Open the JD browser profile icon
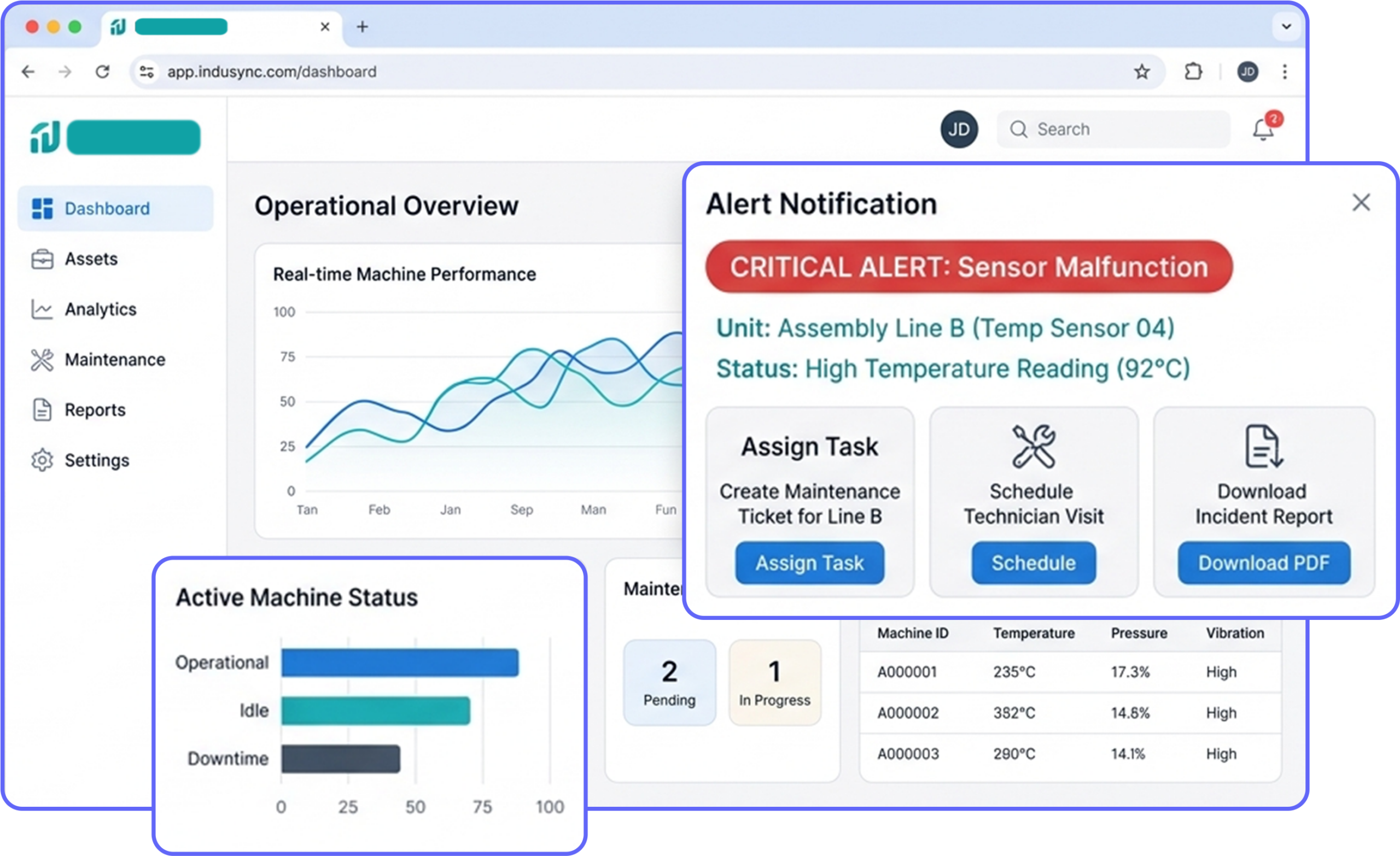1400x856 pixels. [x=1248, y=72]
